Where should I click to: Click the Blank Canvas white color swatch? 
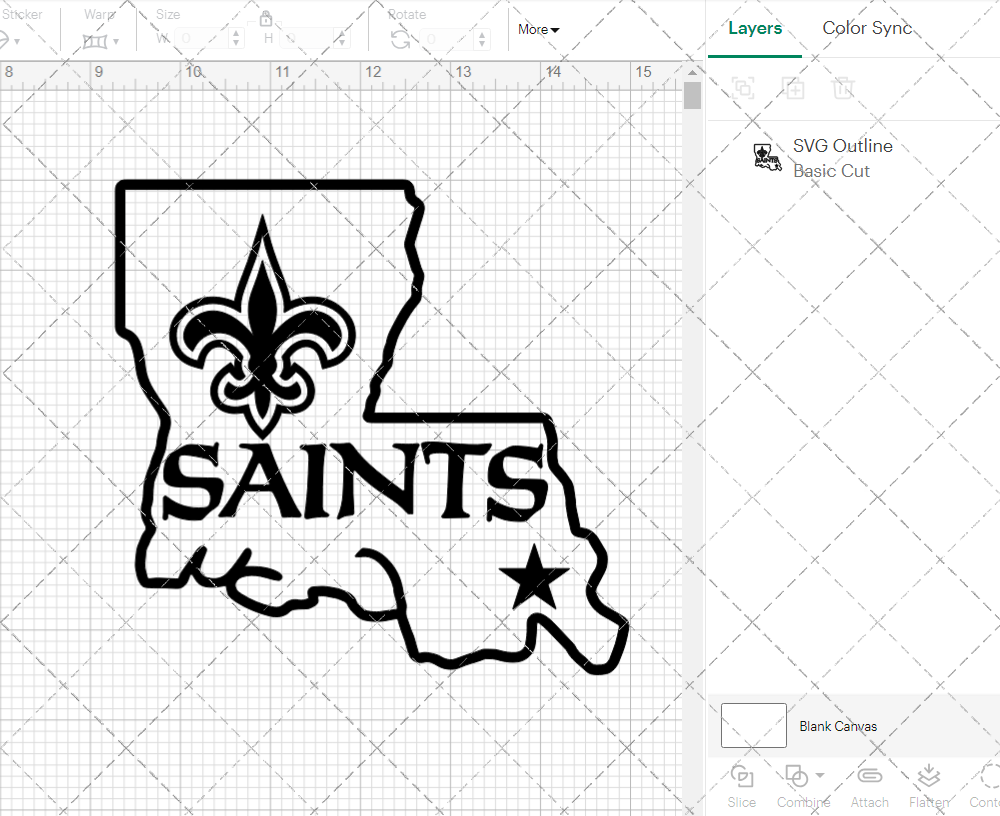click(753, 726)
